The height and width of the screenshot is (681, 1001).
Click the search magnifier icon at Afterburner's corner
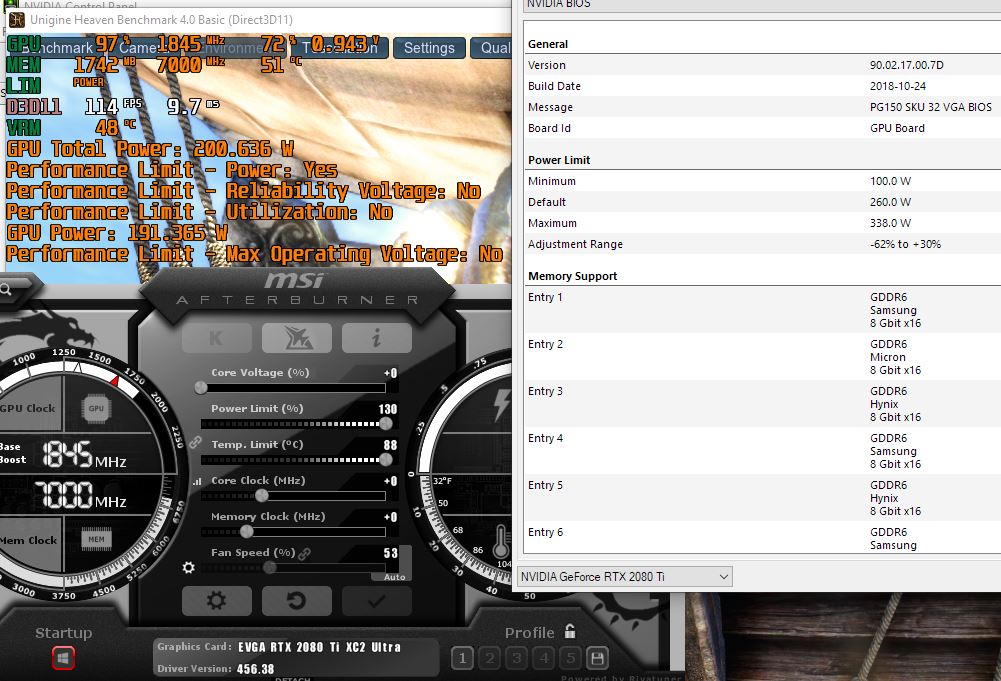click(x=6, y=290)
